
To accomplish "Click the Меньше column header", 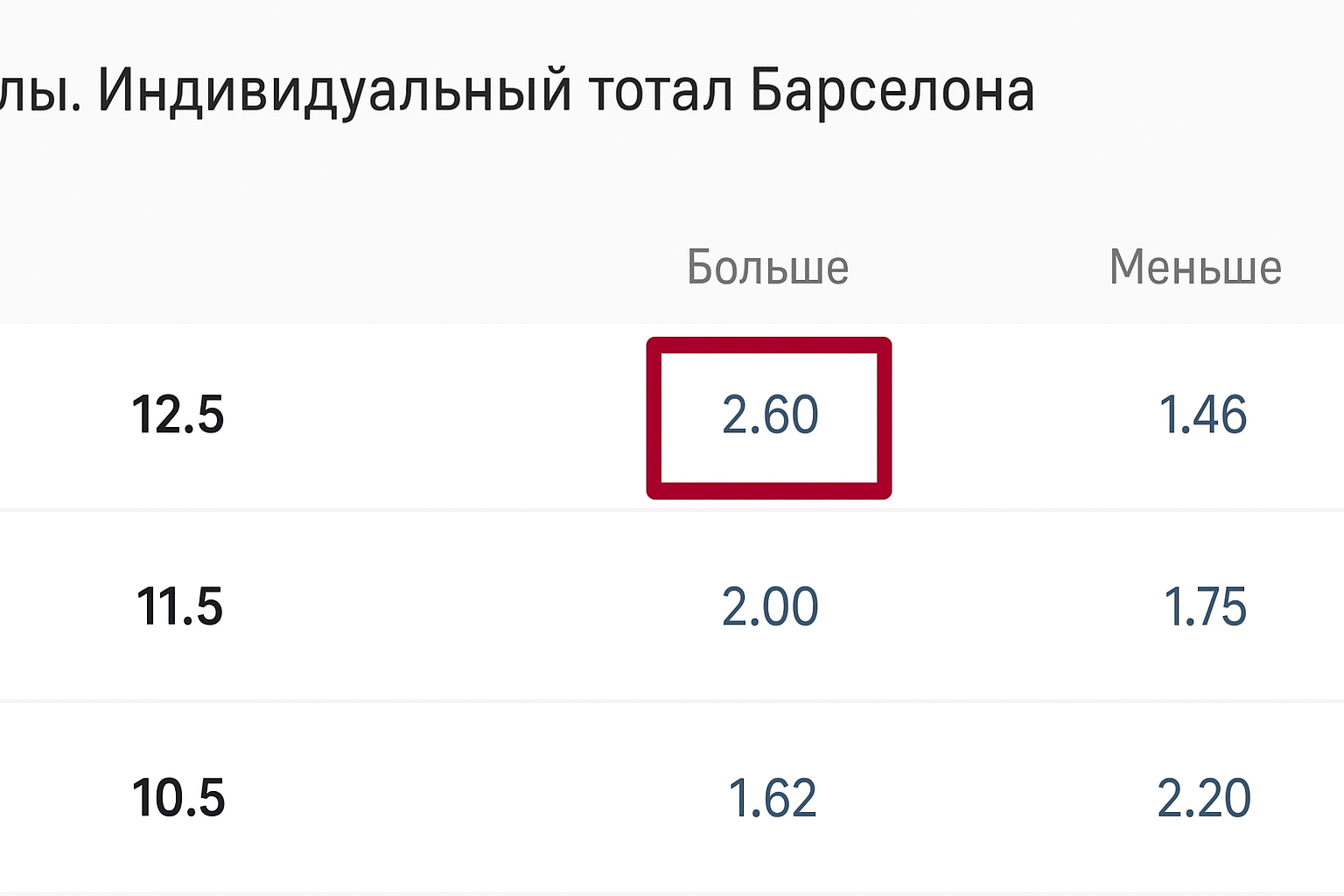I will pyautogui.click(x=1195, y=268).
